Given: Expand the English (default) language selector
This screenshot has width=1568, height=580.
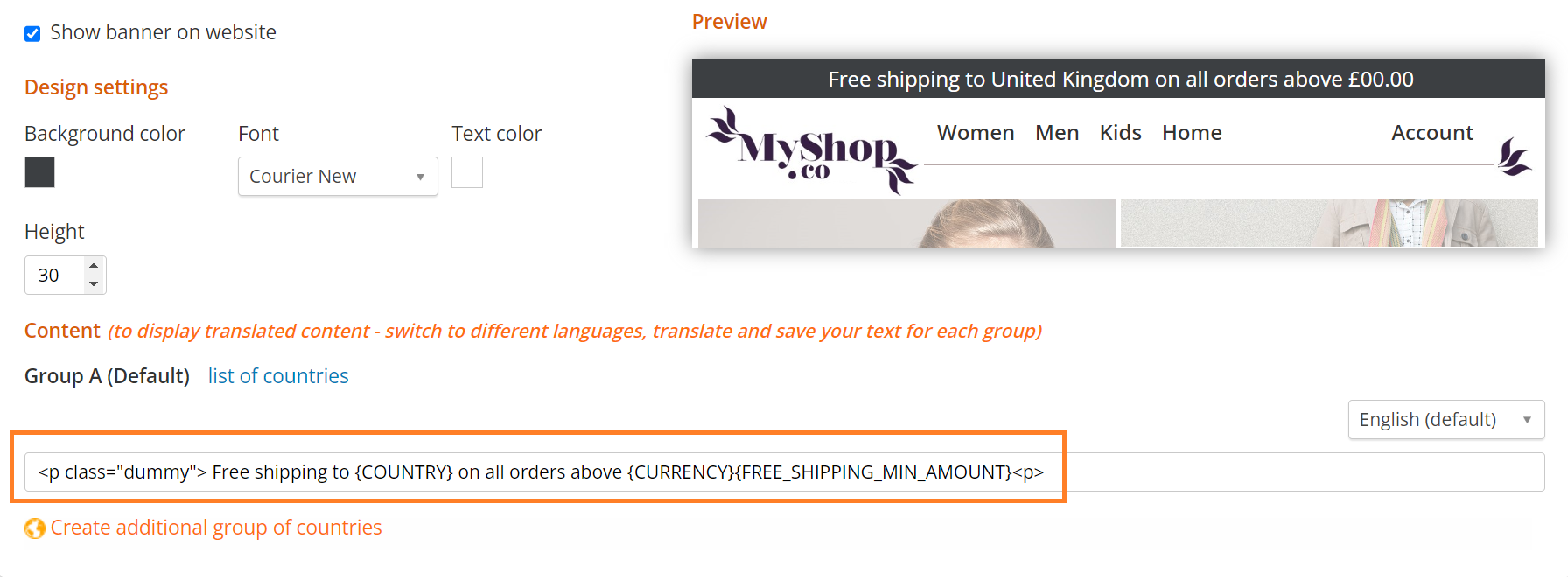Looking at the screenshot, I should pos(1446,420).
